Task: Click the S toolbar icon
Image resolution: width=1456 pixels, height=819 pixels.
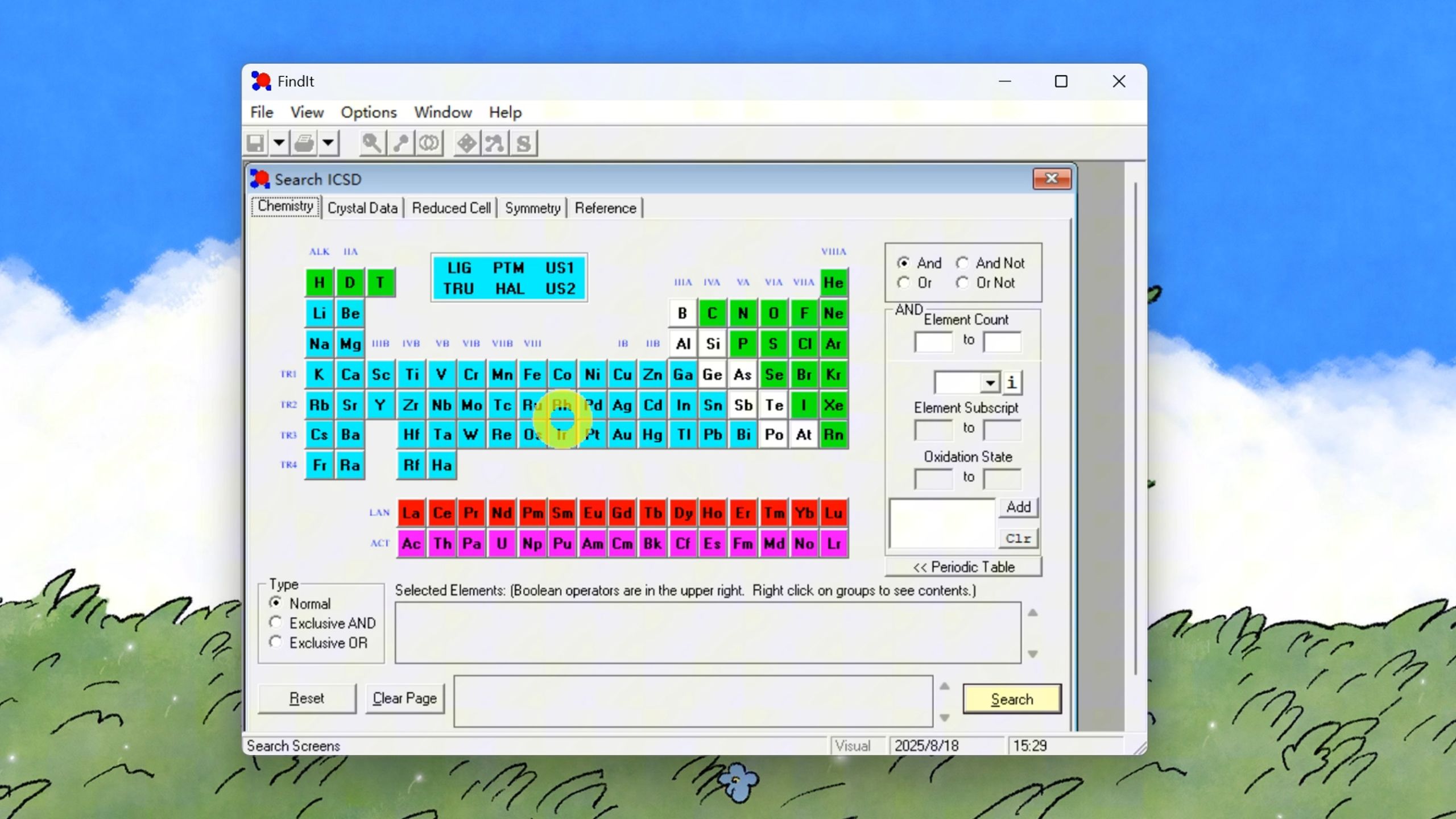Action: tap(523, 143)
